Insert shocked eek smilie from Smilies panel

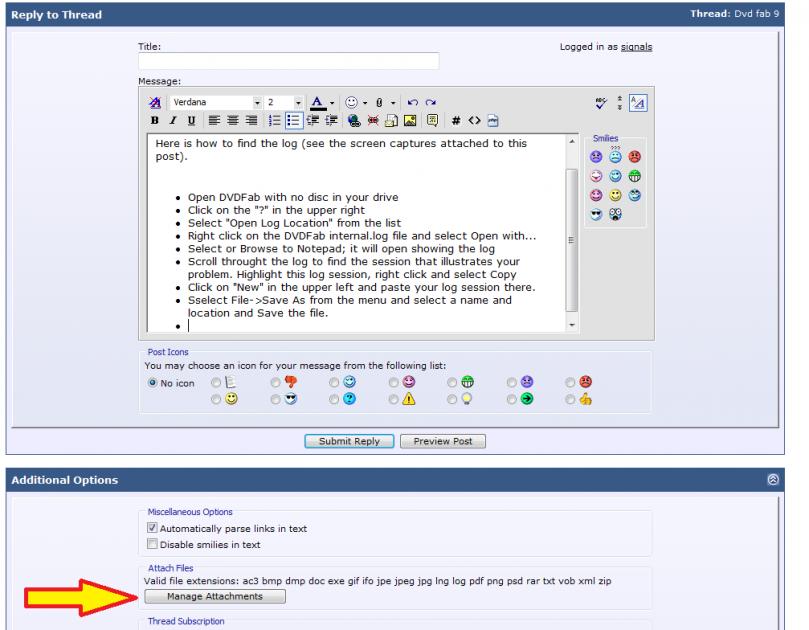615,214
